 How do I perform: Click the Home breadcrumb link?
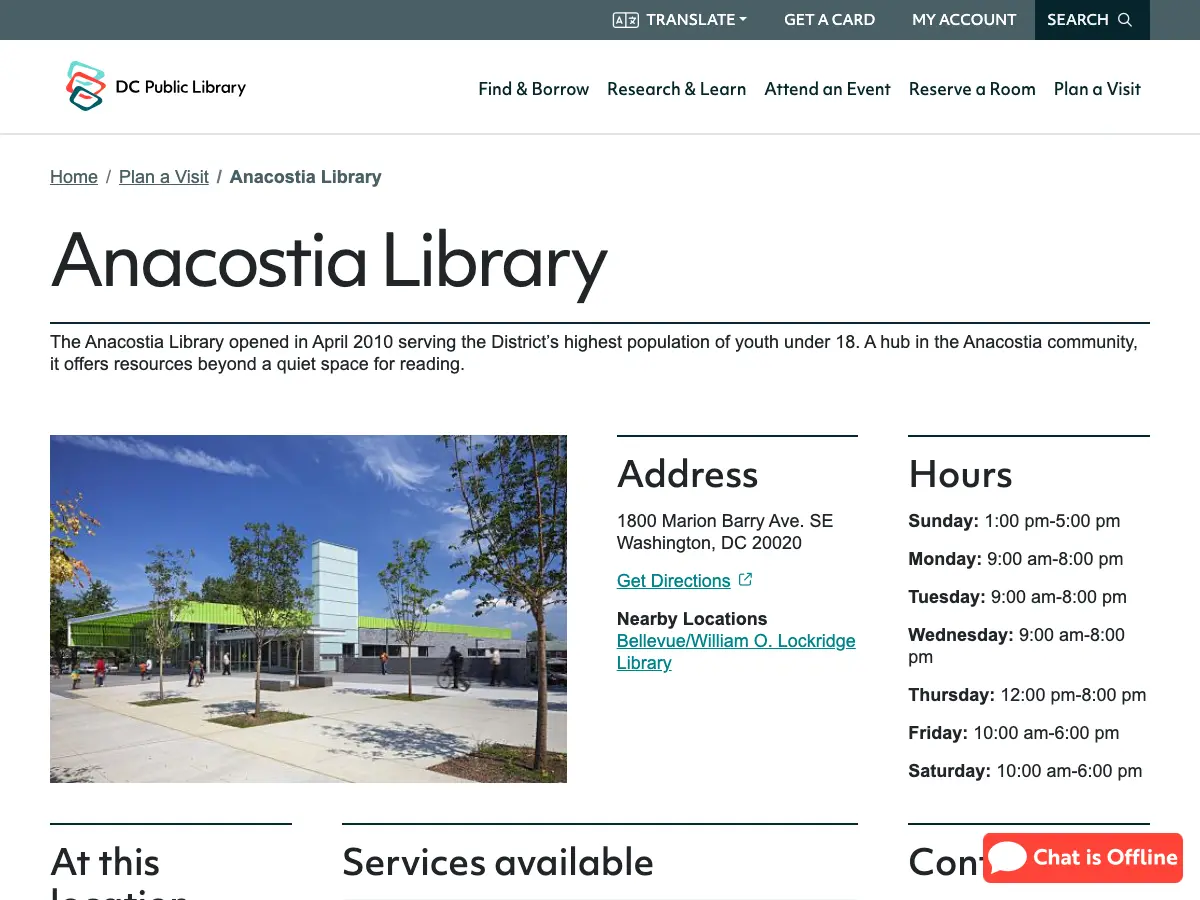(x=74, y=177)
